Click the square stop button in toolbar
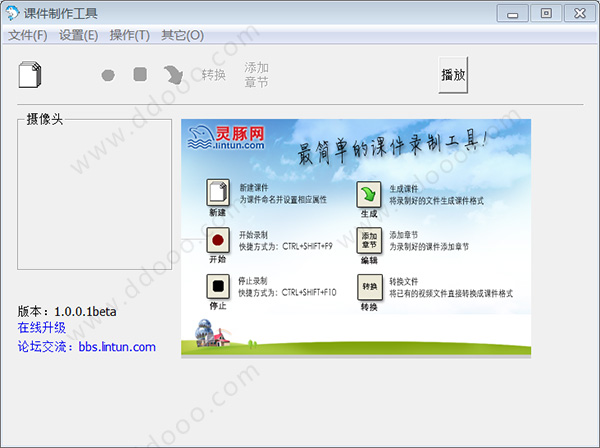 [x=140, y=74]
